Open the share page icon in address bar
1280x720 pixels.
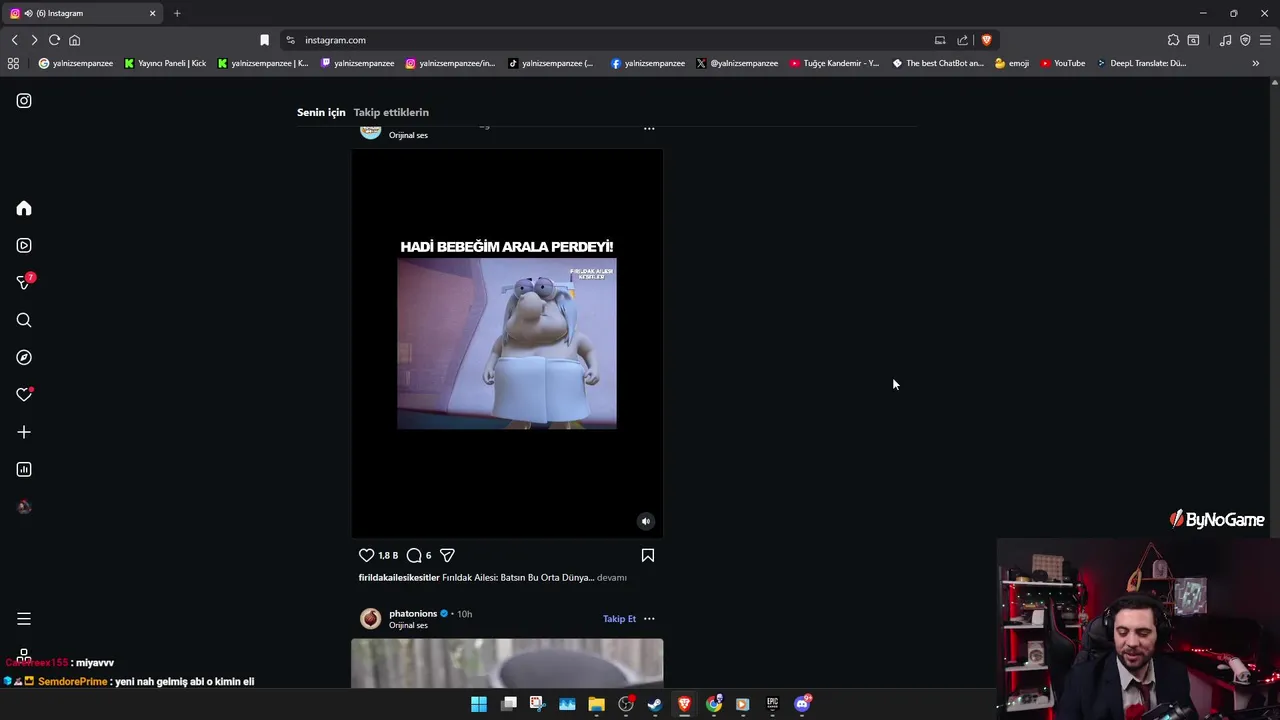click(x=962, y=40)
